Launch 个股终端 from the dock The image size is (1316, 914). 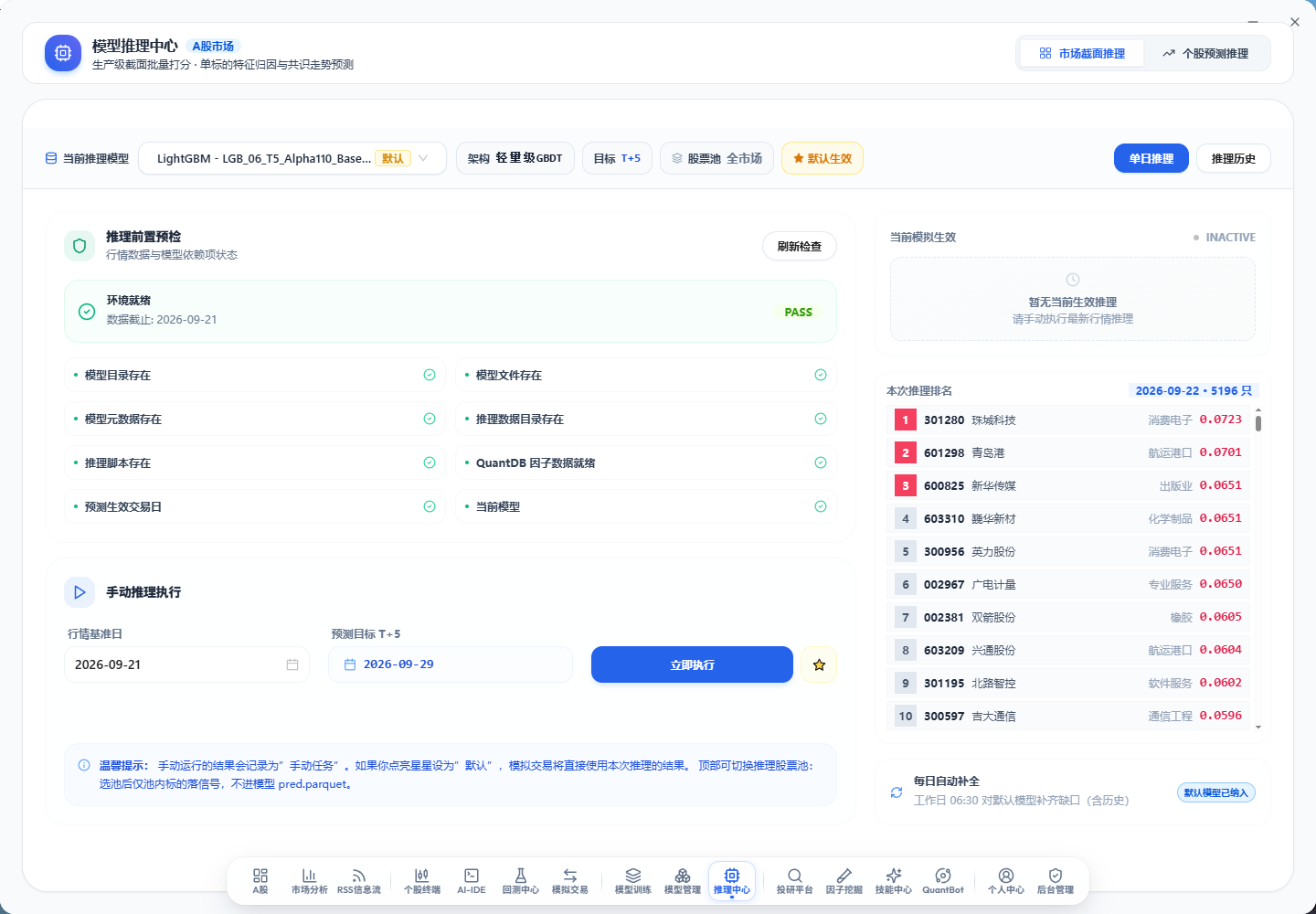click(422, 881)
